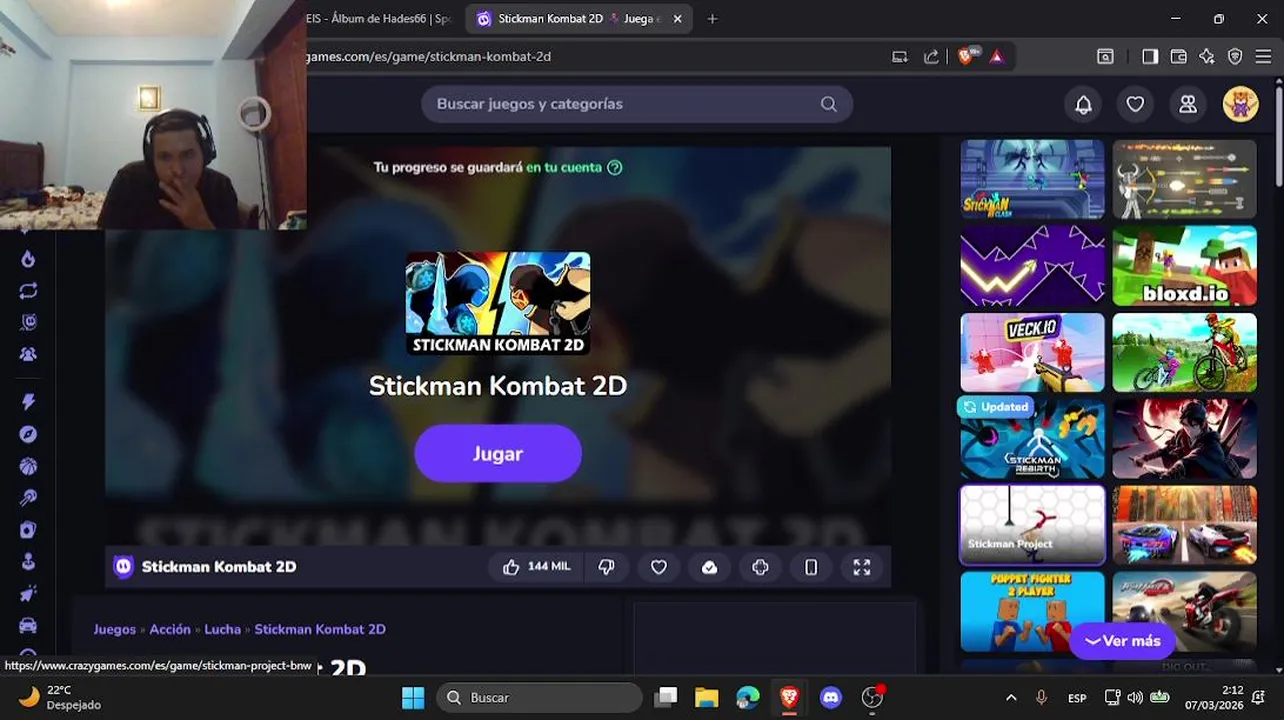This screenshot has width=1284, height=720.
Task: Open a new browser tab
Action: (712, 19)
